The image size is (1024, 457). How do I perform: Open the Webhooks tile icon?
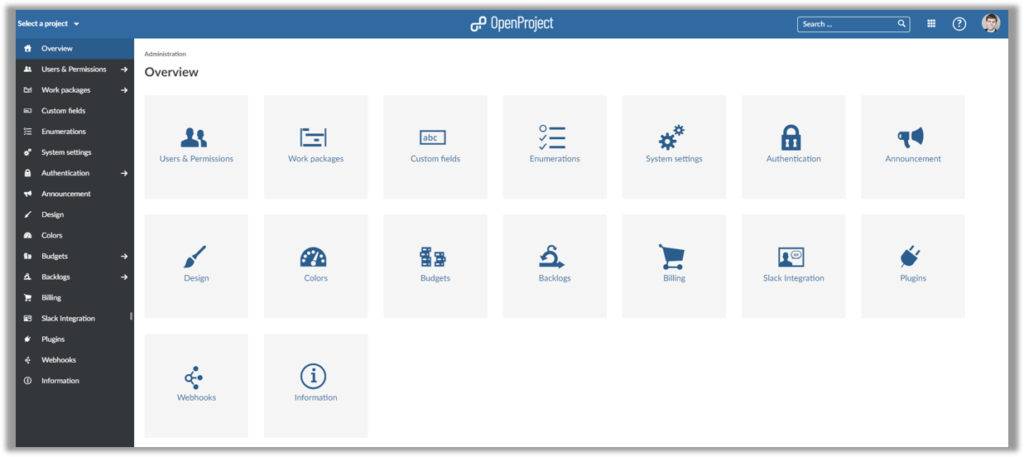click(196, 377)
